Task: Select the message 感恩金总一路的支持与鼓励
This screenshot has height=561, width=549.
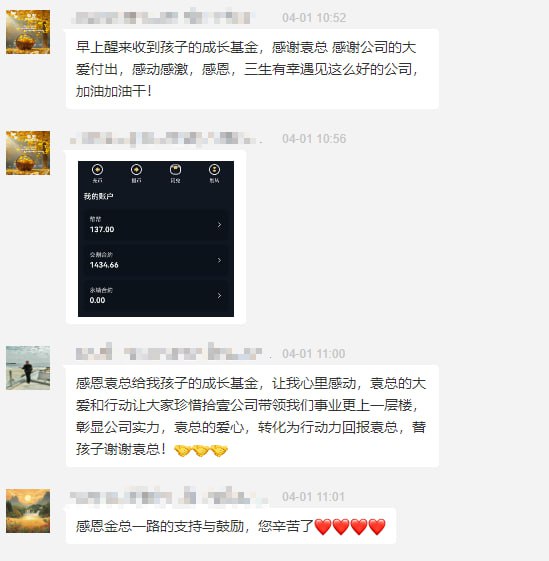Action: pos(231,526)
